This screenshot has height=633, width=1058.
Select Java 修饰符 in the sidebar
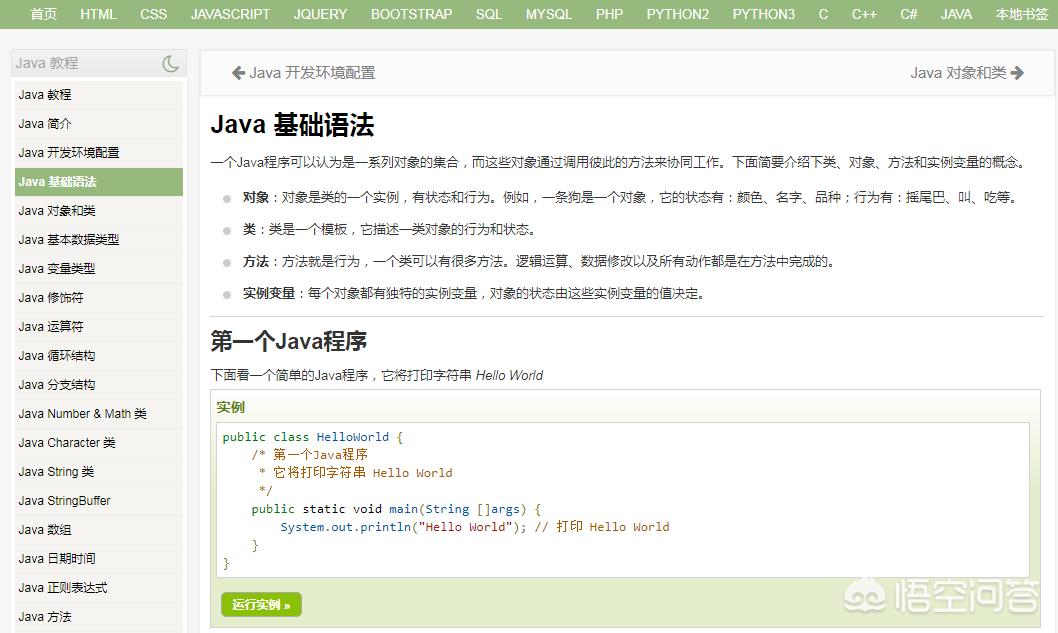(99, 298)
